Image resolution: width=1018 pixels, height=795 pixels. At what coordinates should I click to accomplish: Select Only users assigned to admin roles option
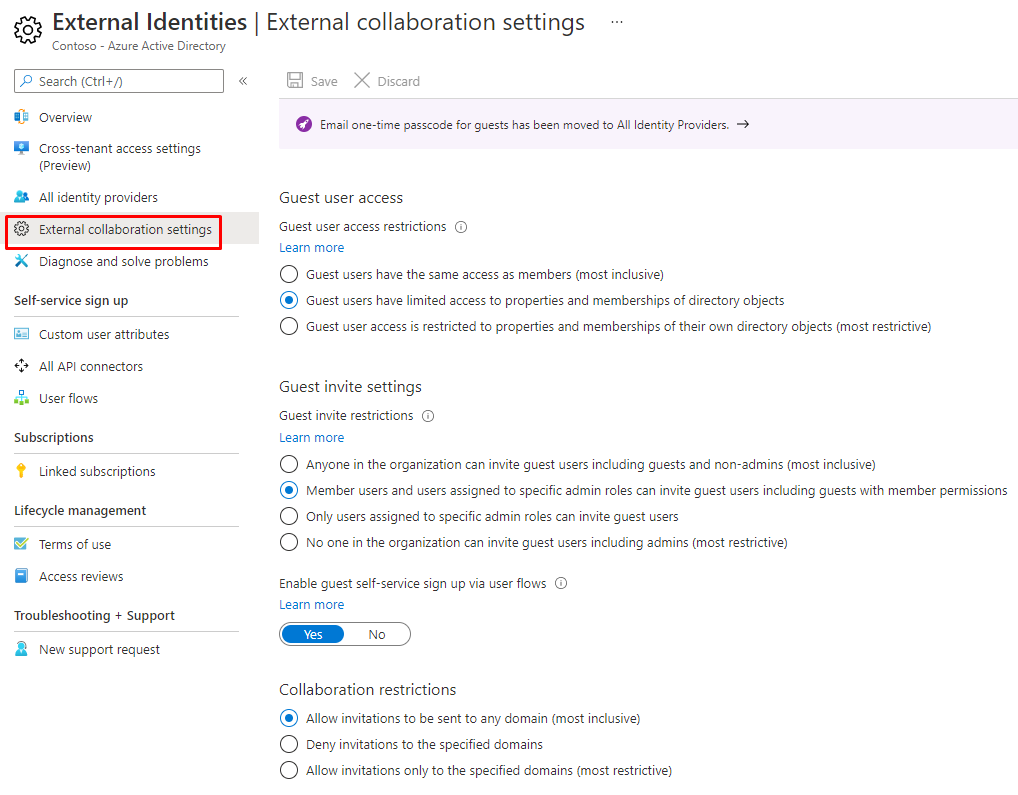(x=289, y=517)
